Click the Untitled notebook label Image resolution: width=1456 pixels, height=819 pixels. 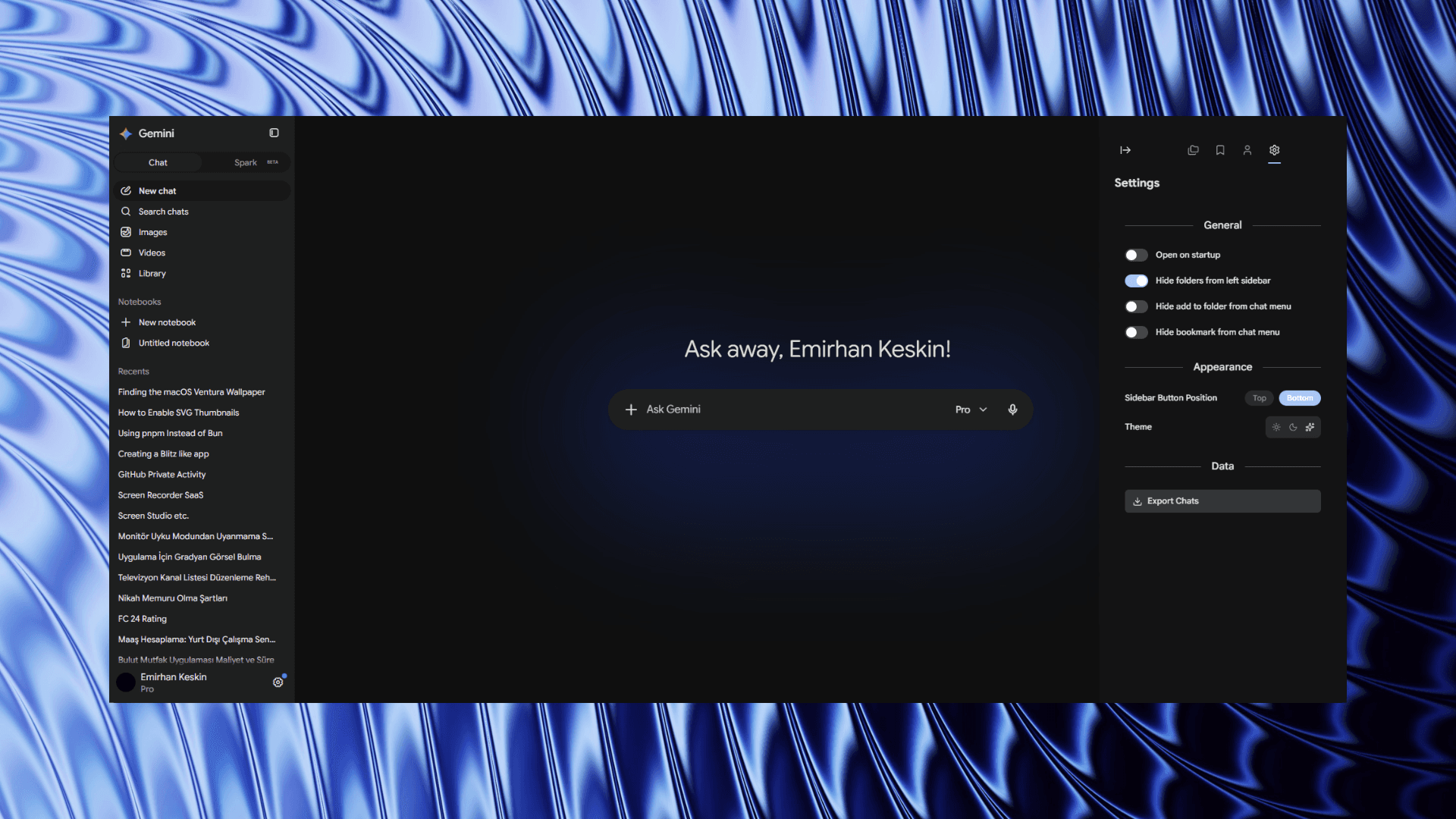[x=174, y=343]
